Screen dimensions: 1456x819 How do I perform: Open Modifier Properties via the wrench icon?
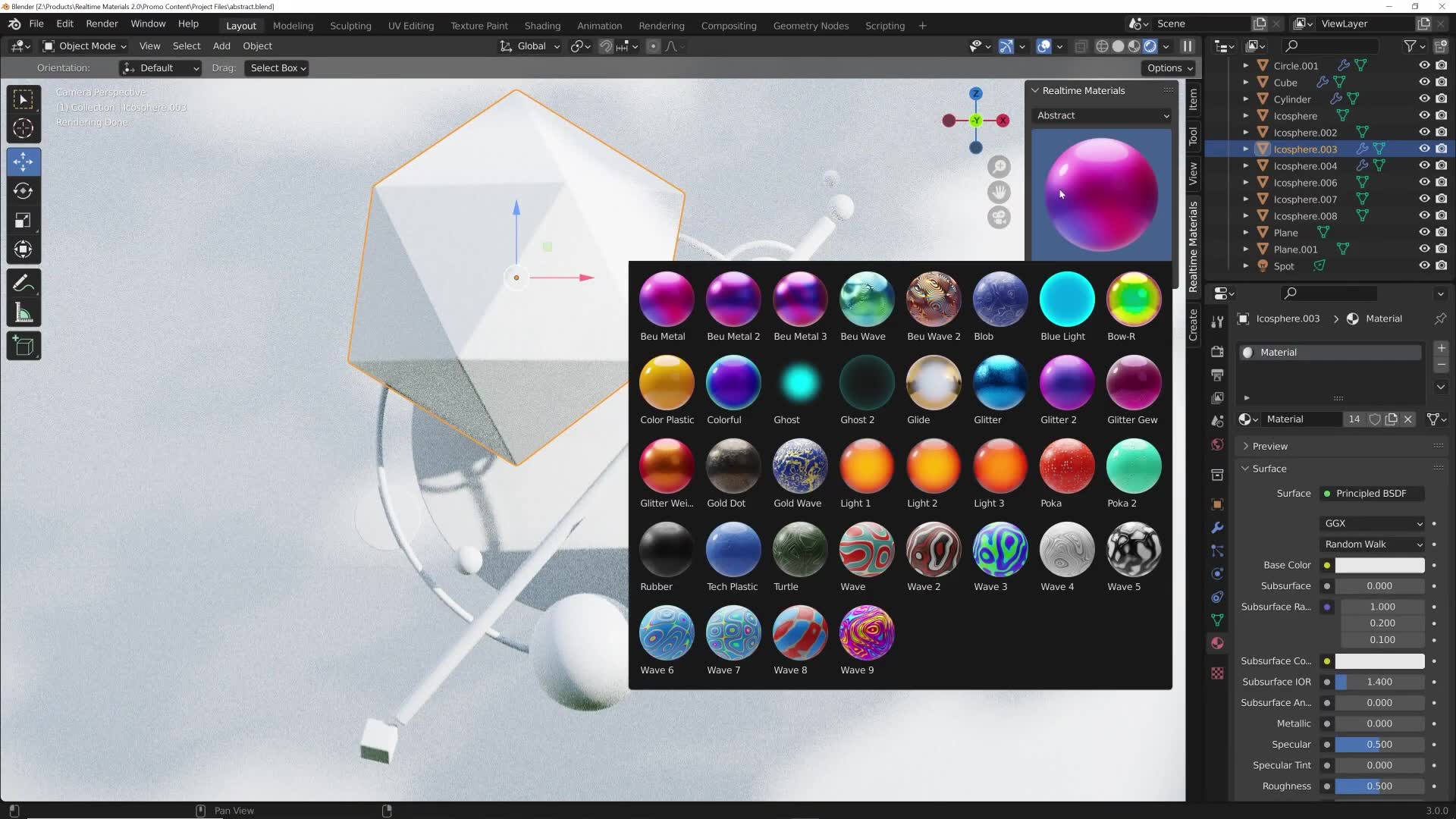click(1216, 527)
